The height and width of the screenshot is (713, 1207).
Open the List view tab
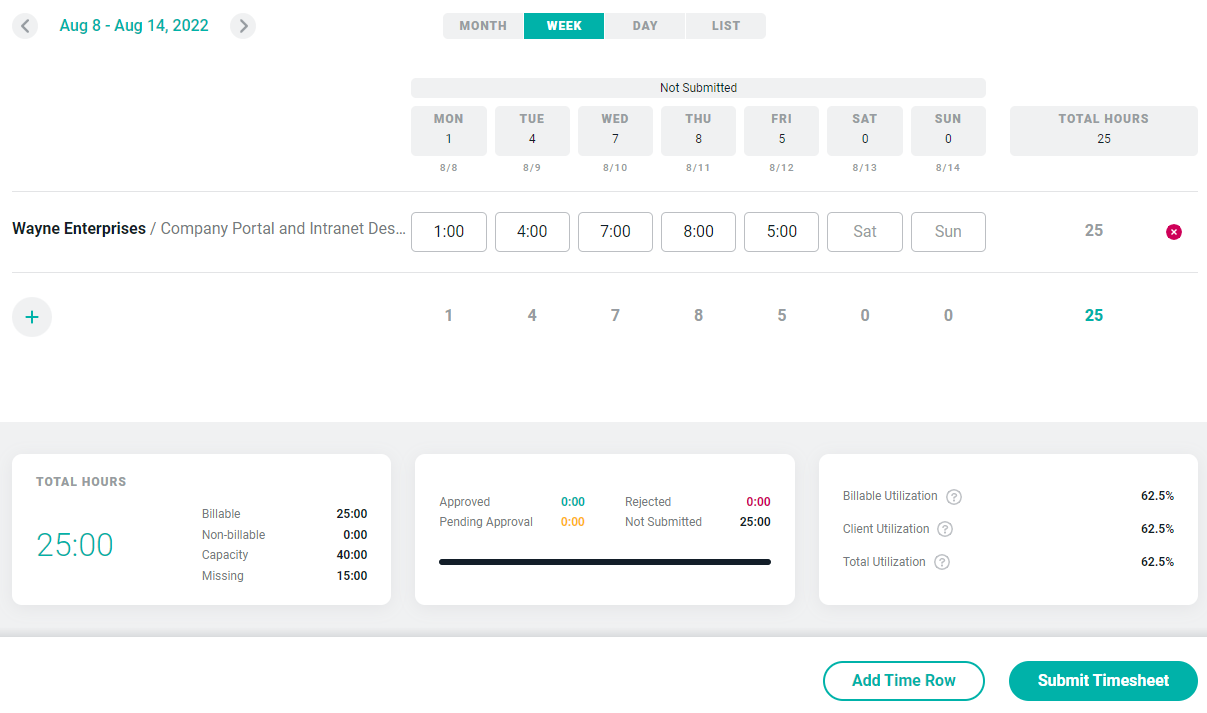tap(726, 26)
